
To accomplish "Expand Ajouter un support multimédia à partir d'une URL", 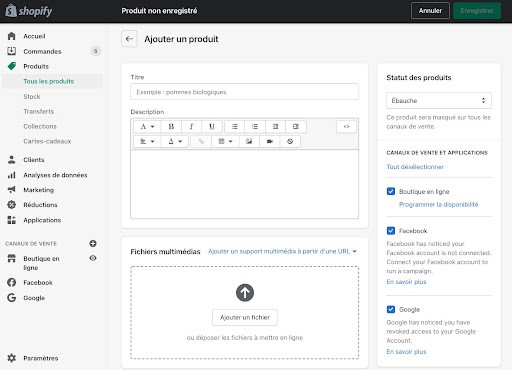I will click(282, 251).
